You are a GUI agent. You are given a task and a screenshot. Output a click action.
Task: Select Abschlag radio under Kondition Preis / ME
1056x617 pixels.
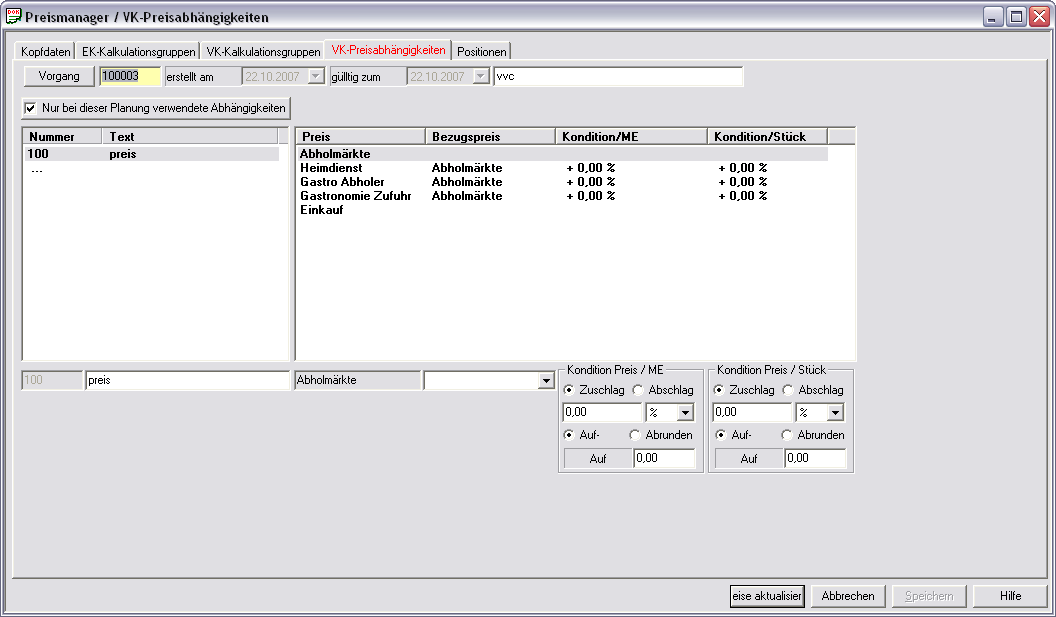pos(637,390)
